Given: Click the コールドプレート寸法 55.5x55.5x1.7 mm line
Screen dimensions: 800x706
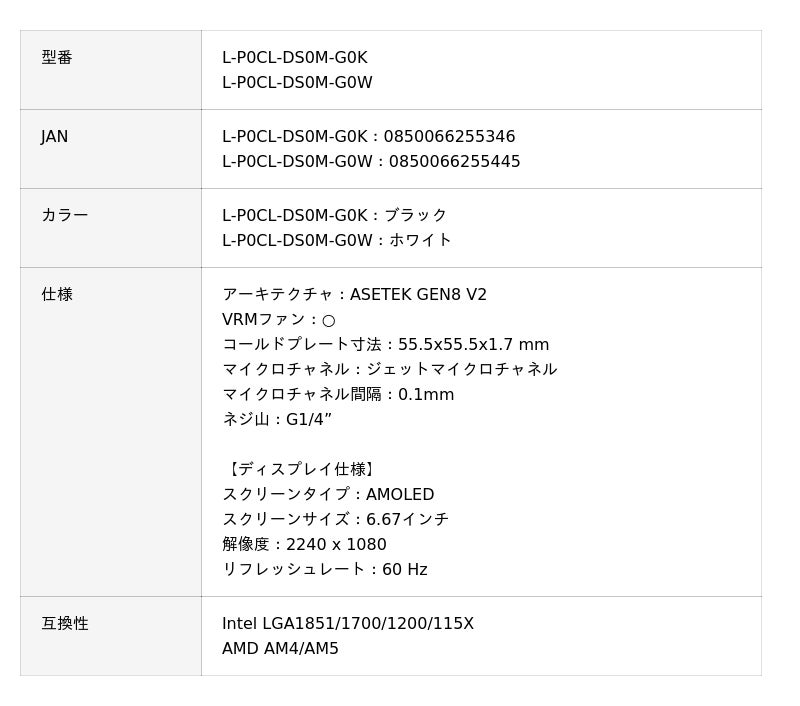Looking at the screenshot, I should (x=385, y=345).
